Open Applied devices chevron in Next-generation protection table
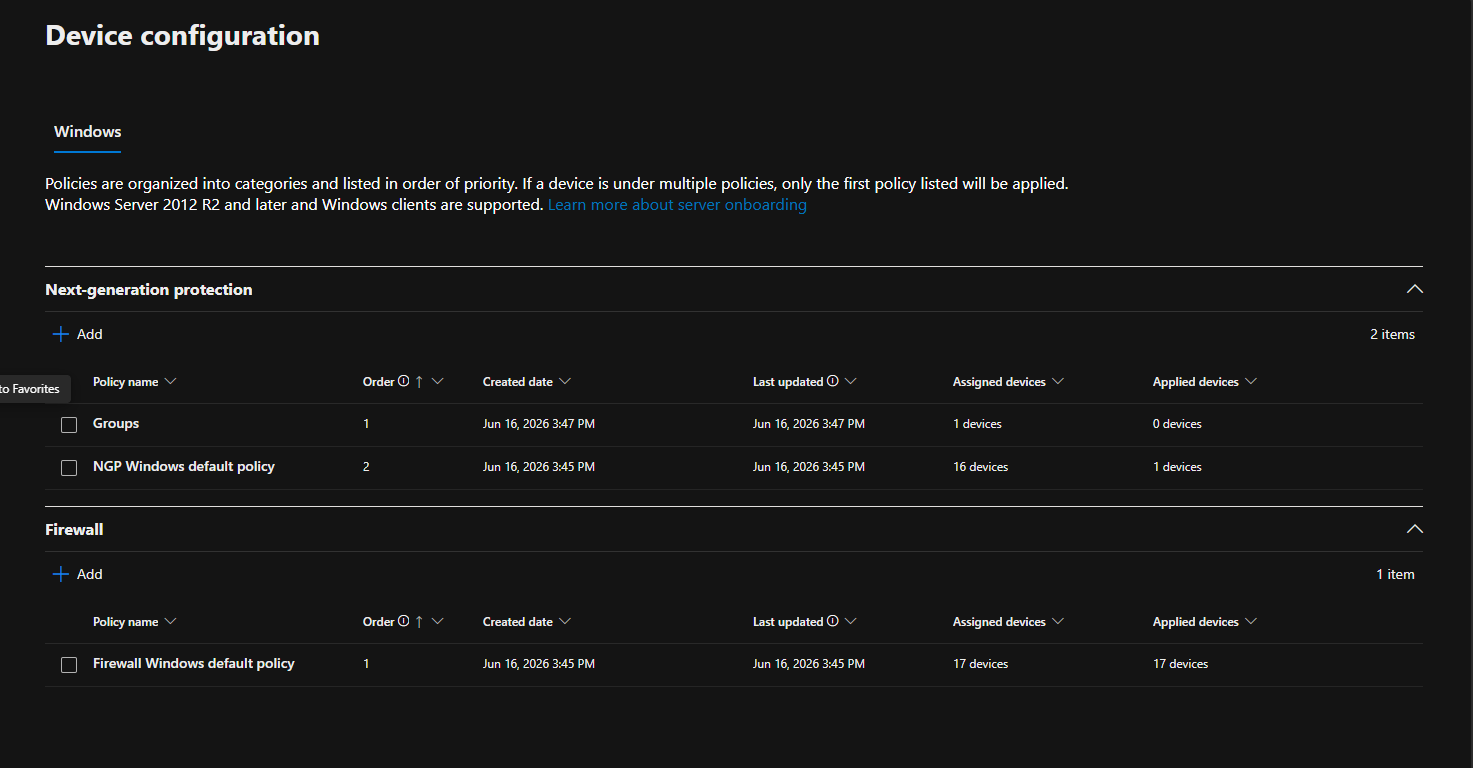 point(1251,381)
